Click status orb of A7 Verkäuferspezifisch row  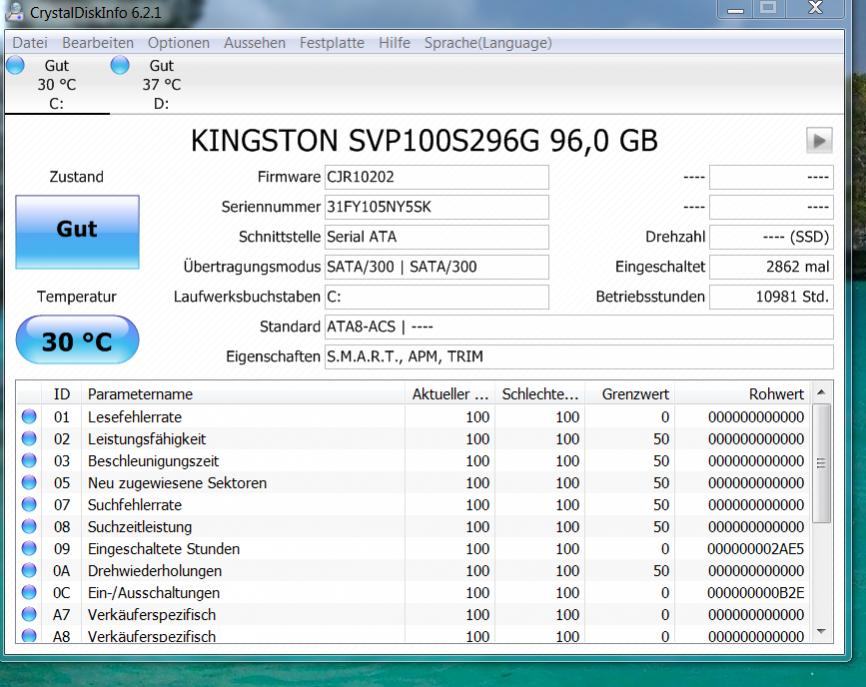coord(29,614)
